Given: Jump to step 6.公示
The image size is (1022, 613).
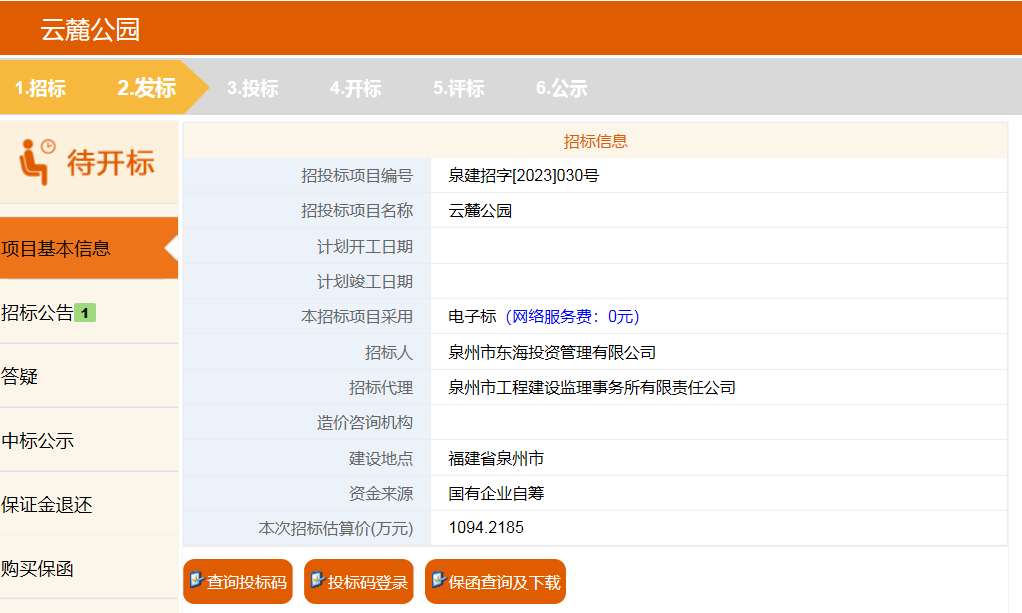Looking at the screenshot, I should [561, 88].
